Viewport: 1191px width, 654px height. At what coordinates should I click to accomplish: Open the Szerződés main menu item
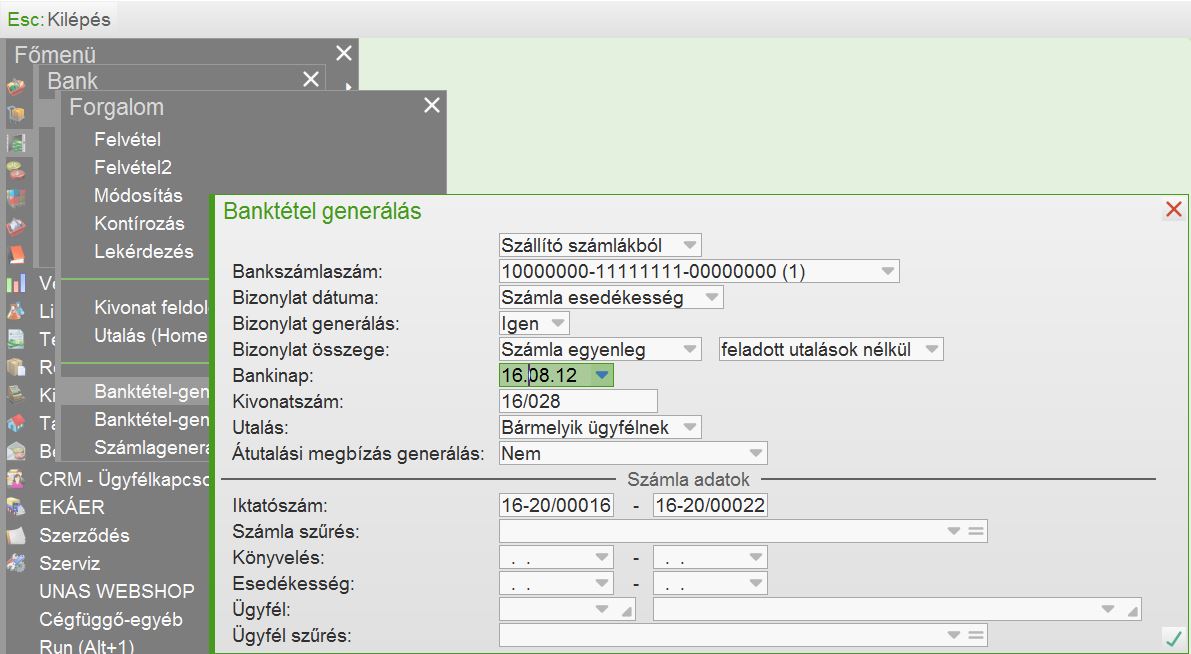pos(84,536)
